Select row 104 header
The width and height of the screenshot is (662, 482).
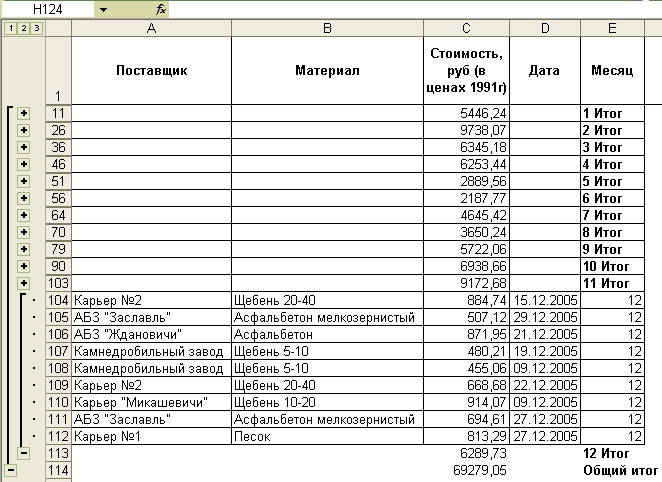[58, 300]
